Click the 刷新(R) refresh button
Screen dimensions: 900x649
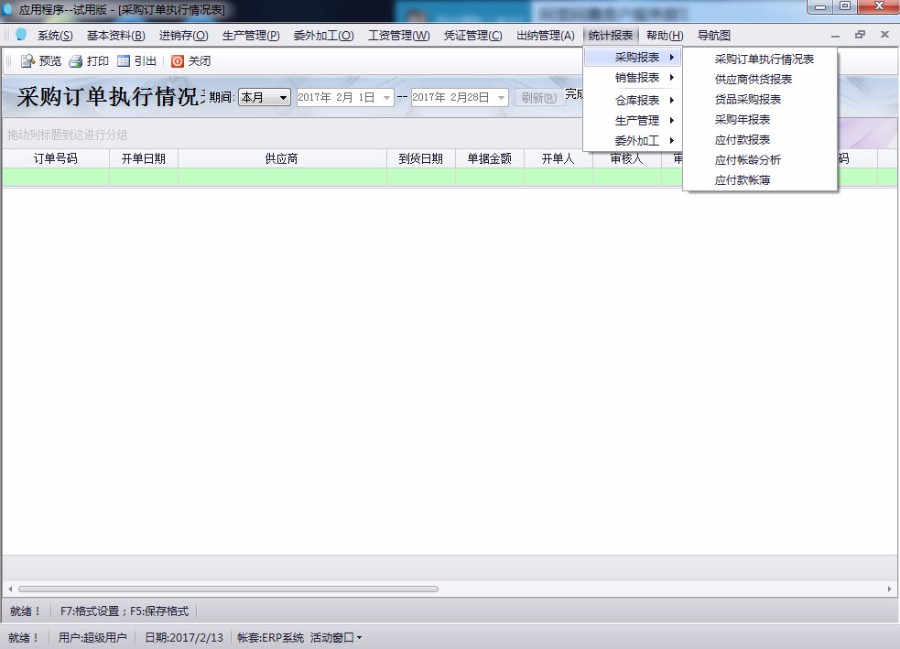[539, 98]
